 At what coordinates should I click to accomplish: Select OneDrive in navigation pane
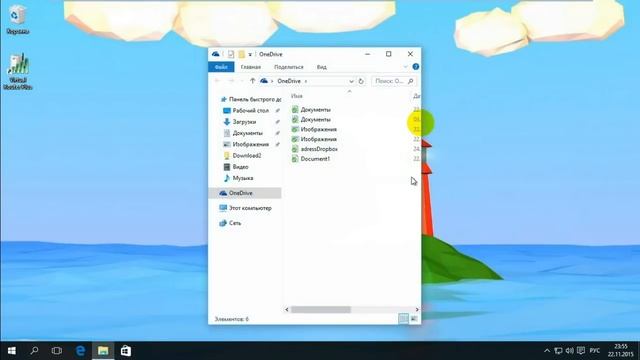coord(245,193)
